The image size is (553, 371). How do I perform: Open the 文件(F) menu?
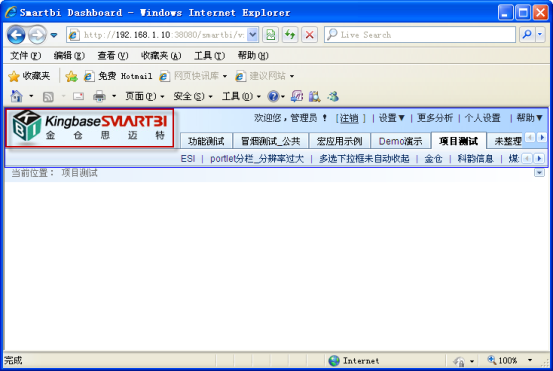pyautogui.click(x=25, y=55)
